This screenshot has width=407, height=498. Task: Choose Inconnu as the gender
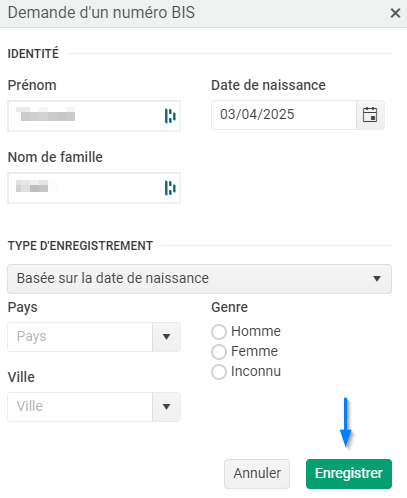click(219, 372)
